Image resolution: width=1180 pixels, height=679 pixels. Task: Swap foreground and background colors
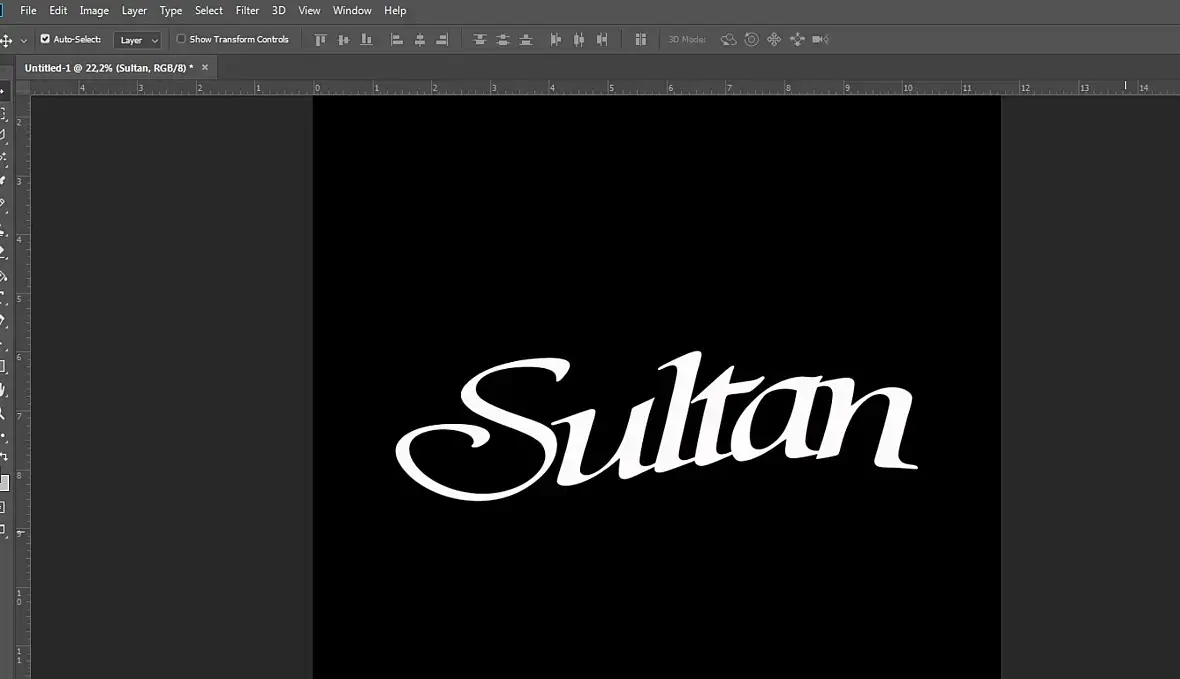(4, 457)
